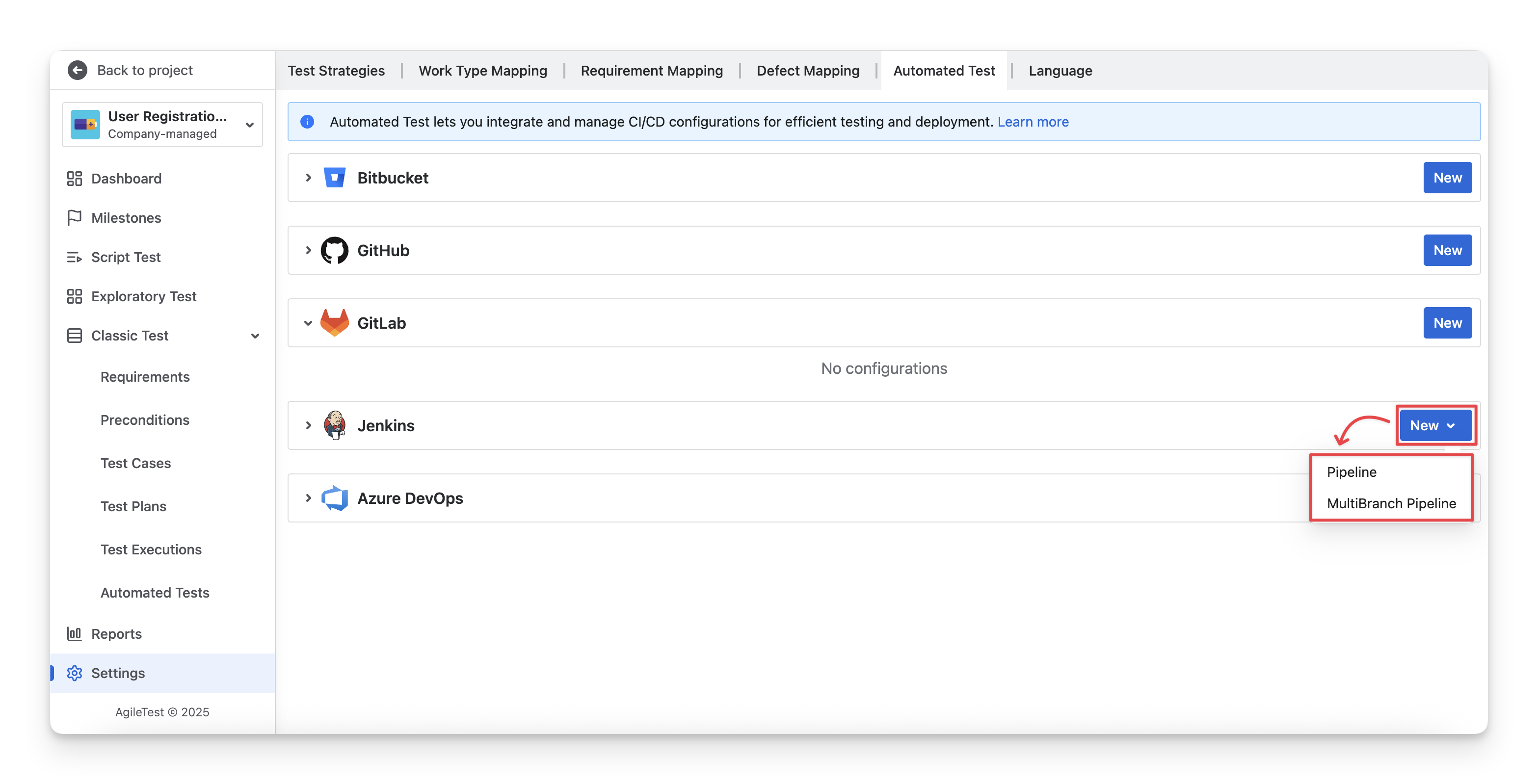Expand the Bitbucket configuration section
Image resolution: width=1538 pixels, height=784 pixels.
click(x=308, y=178)
